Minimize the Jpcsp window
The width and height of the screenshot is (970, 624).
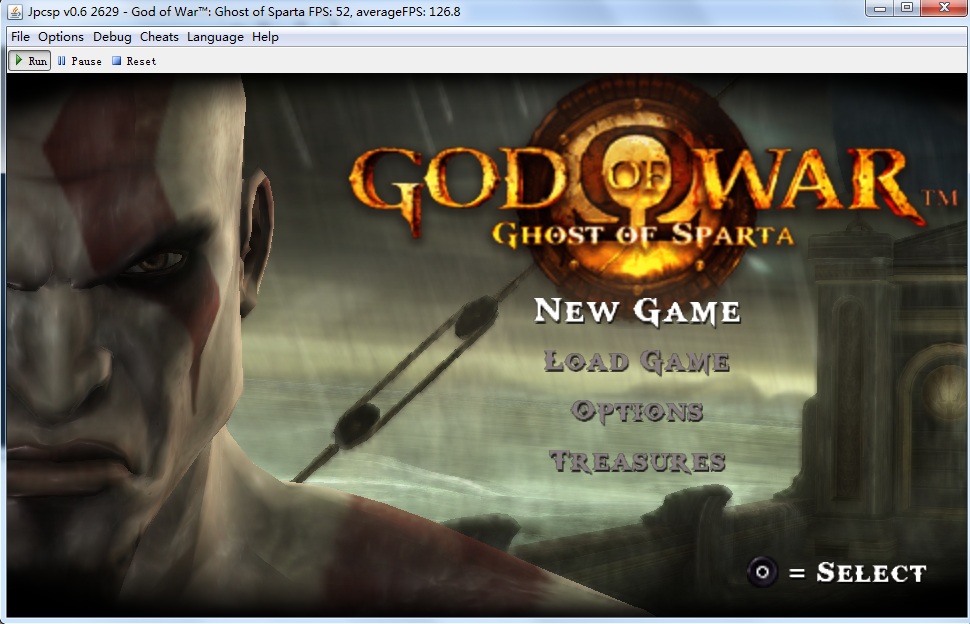click(880, 8)
